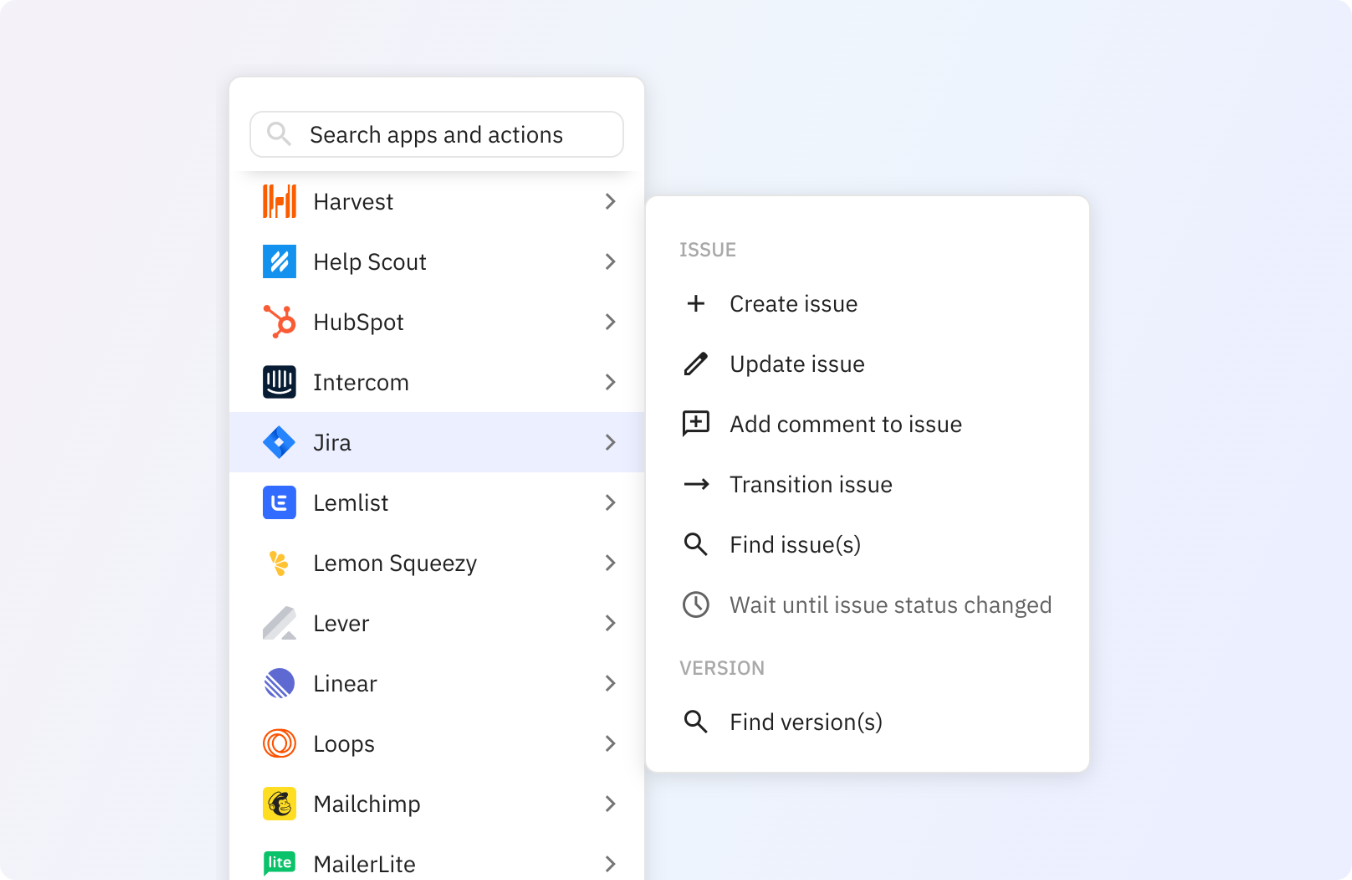Expand the MailerLite row chevron

click(x=610, y=864)
